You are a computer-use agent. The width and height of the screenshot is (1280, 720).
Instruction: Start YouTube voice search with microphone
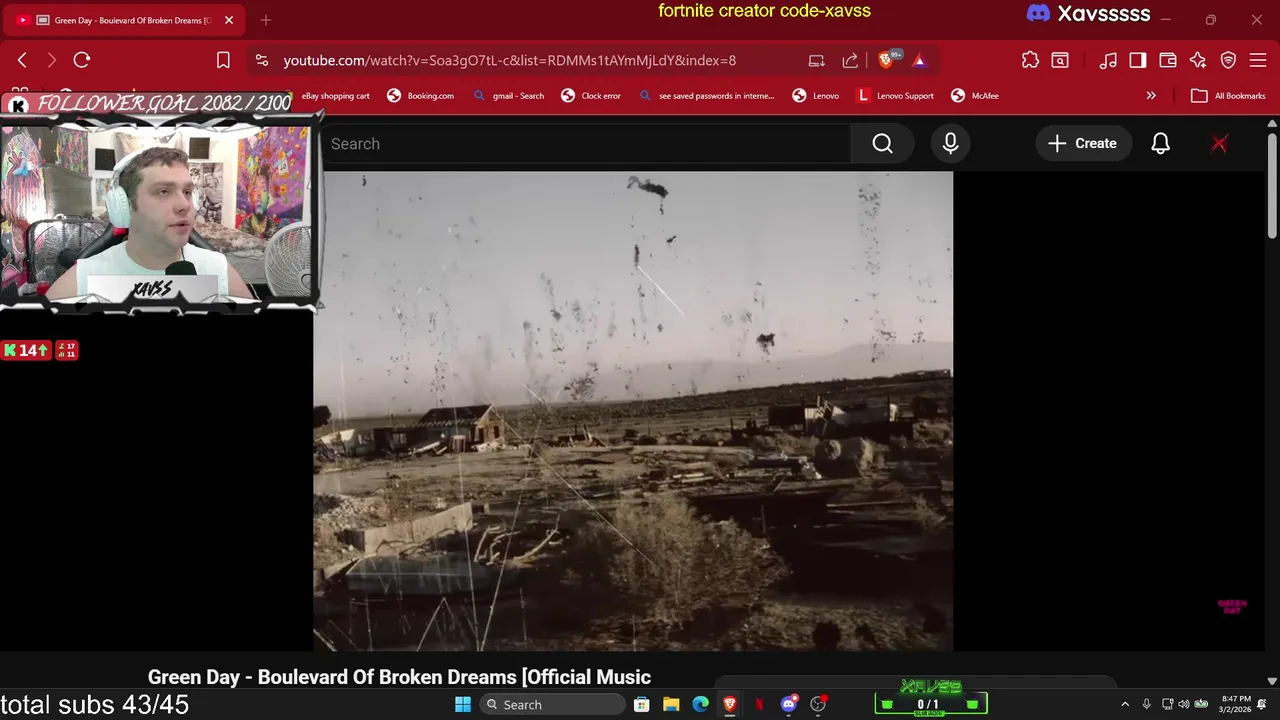point(950,143)
